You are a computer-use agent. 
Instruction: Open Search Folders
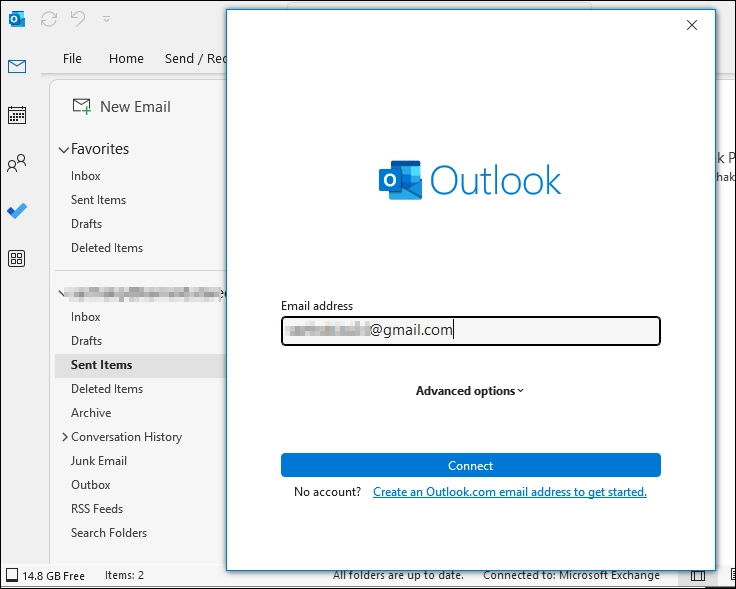tap(109, 533)
